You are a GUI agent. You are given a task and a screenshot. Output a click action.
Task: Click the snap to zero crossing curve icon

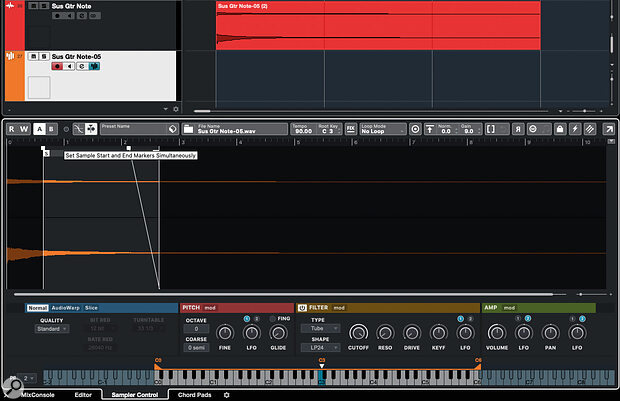(x=78, y=129)
